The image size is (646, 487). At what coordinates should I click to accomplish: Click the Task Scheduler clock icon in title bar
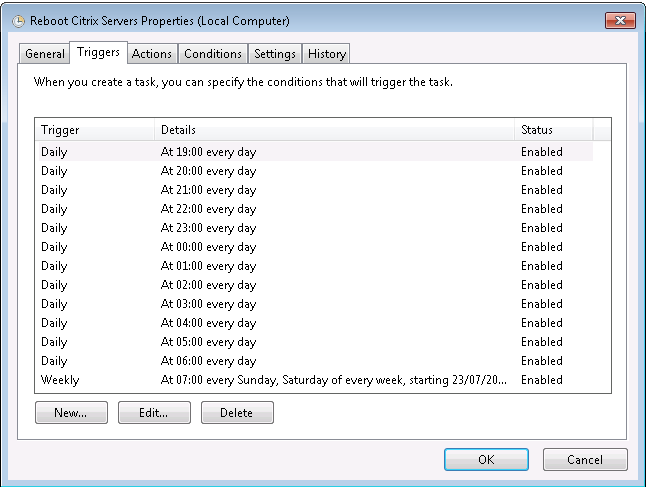[x=18, y=21]
